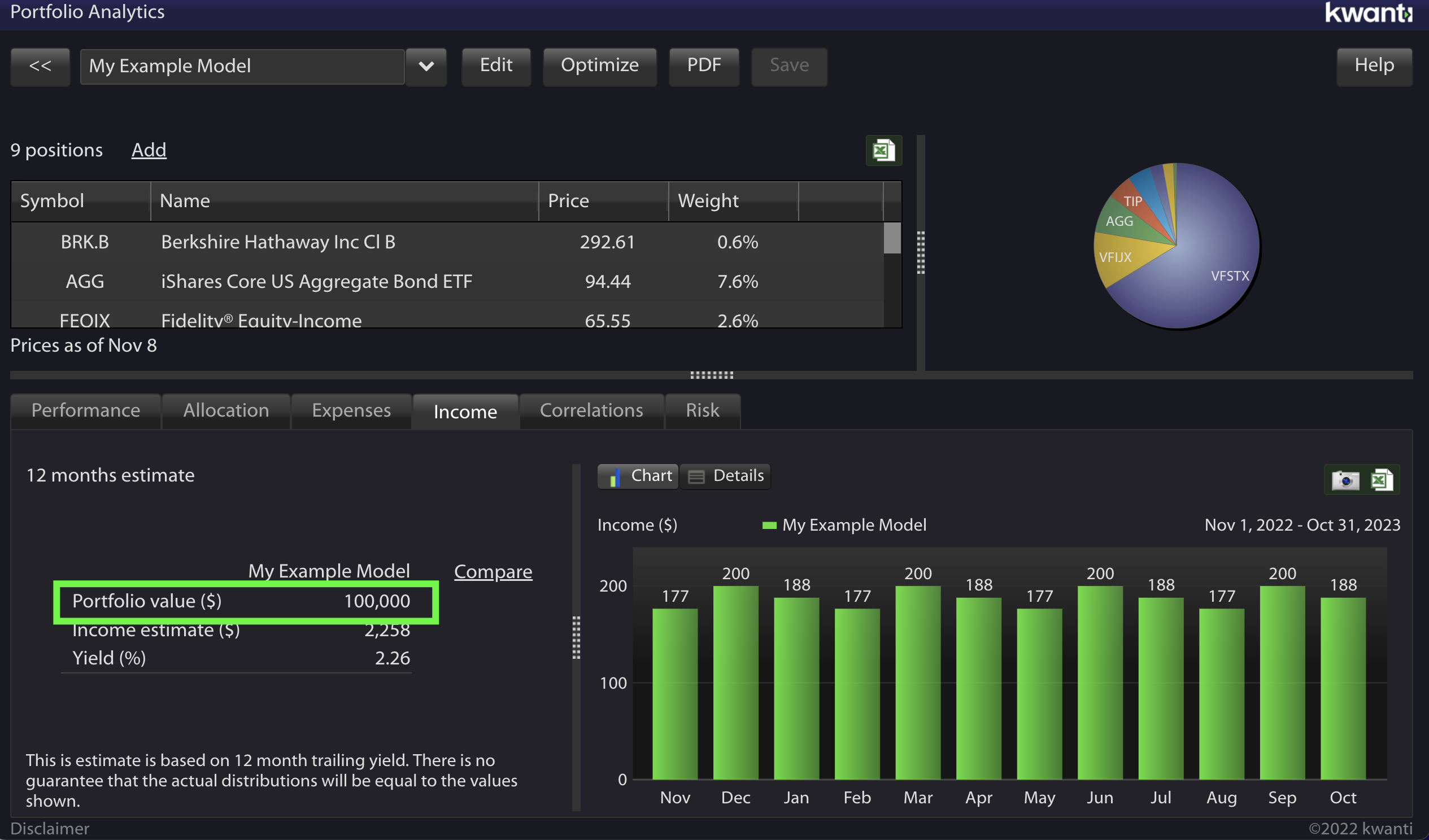Click the horizontal splitter handle above tabs
The width and height of the screenshot is (1429, 840).
click(712, 375)
